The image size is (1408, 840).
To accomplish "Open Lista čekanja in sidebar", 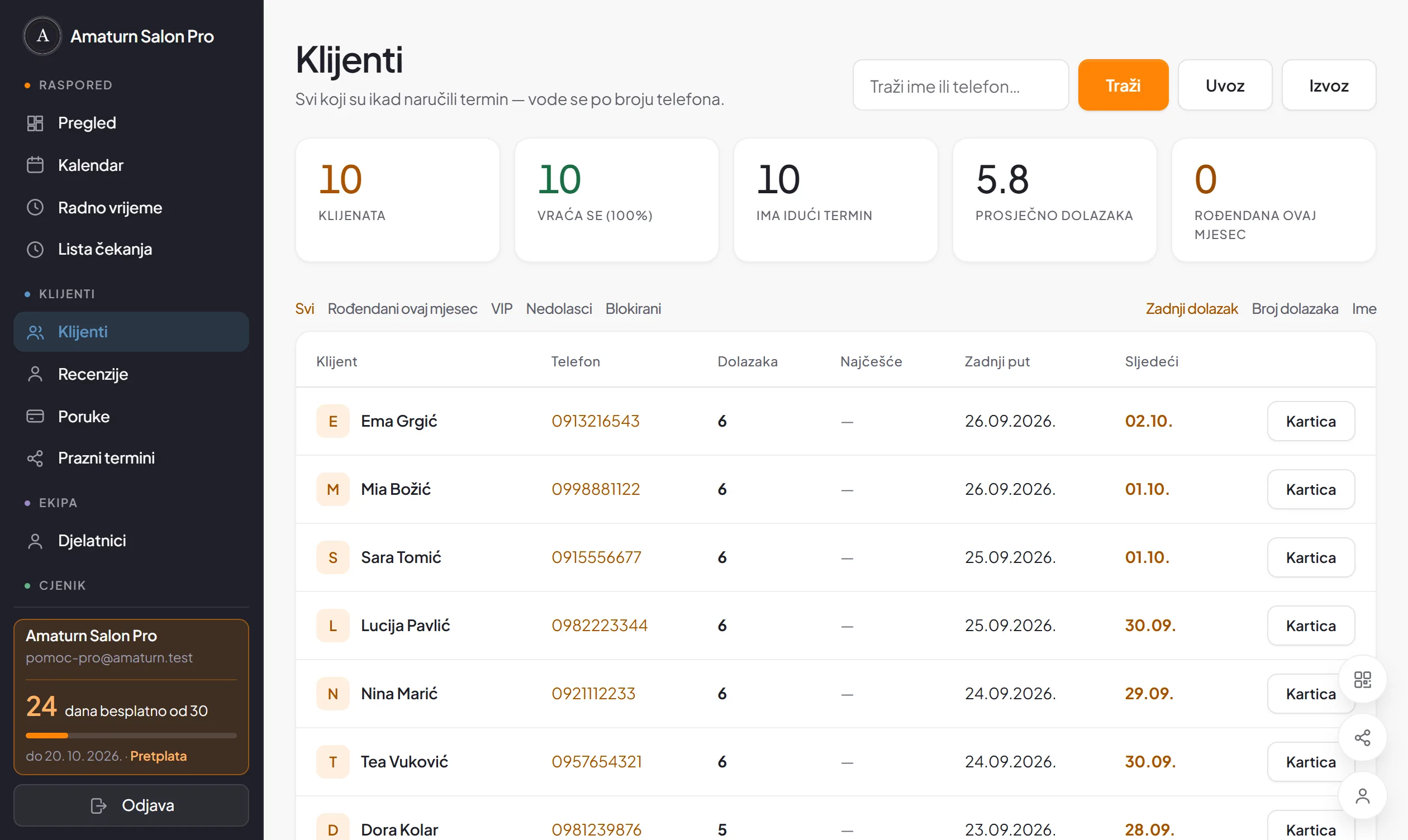I will tap(131, 249).
